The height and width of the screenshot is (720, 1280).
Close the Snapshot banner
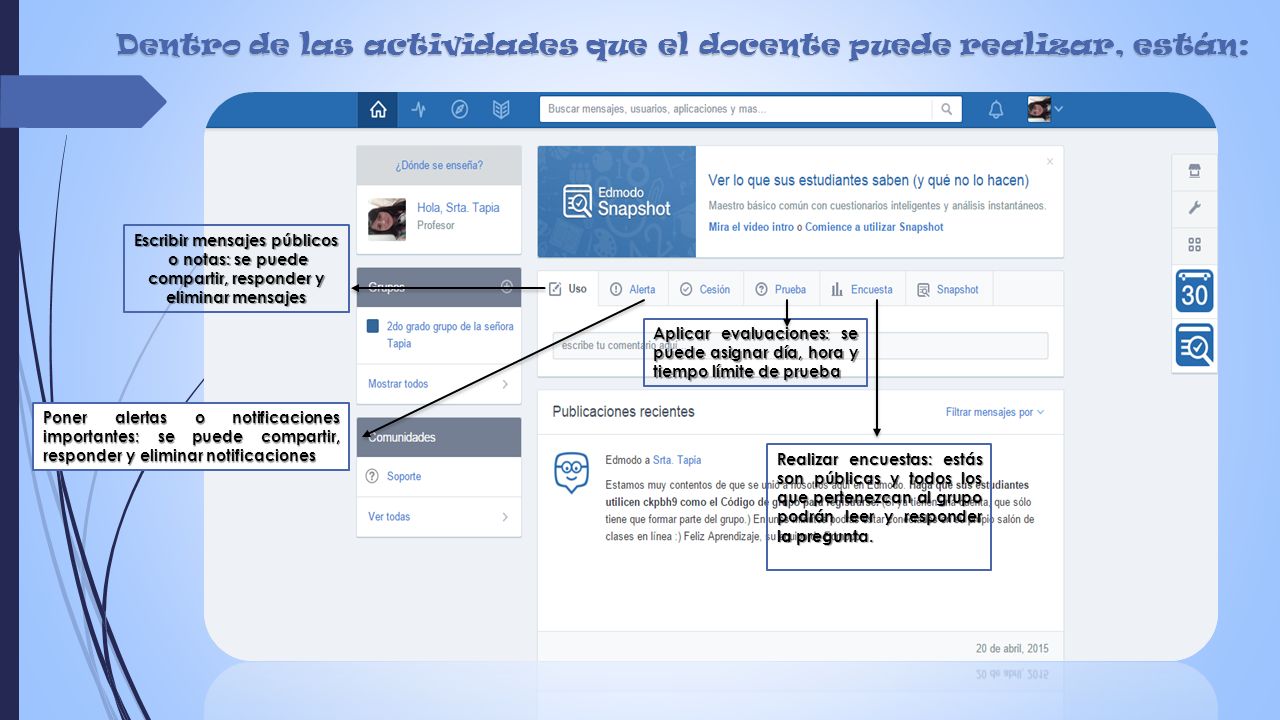tap(1050, 161)
